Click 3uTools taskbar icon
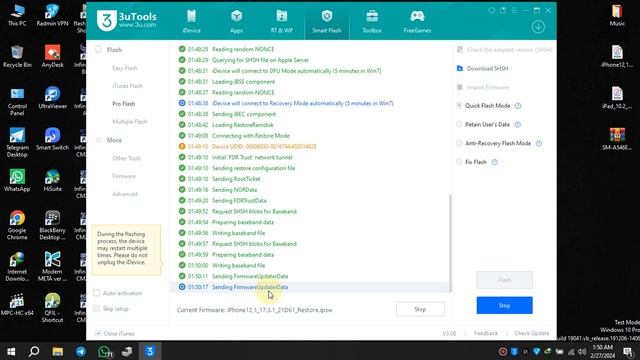This screenshot has width=640, height=360. pos(150,351)
